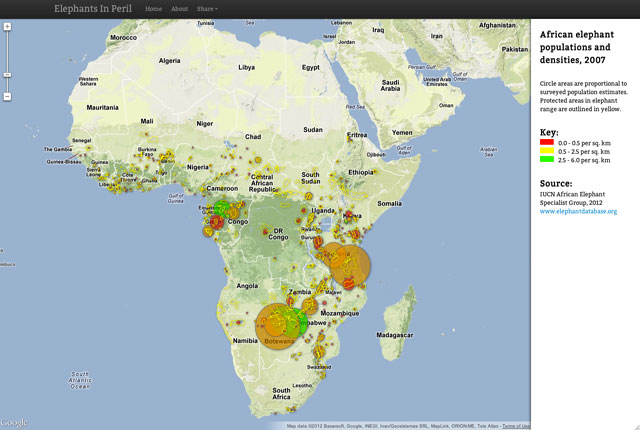Open the About page
Image resolution: width=640 pixels, height=430 pixels.
tap(179, 8)
